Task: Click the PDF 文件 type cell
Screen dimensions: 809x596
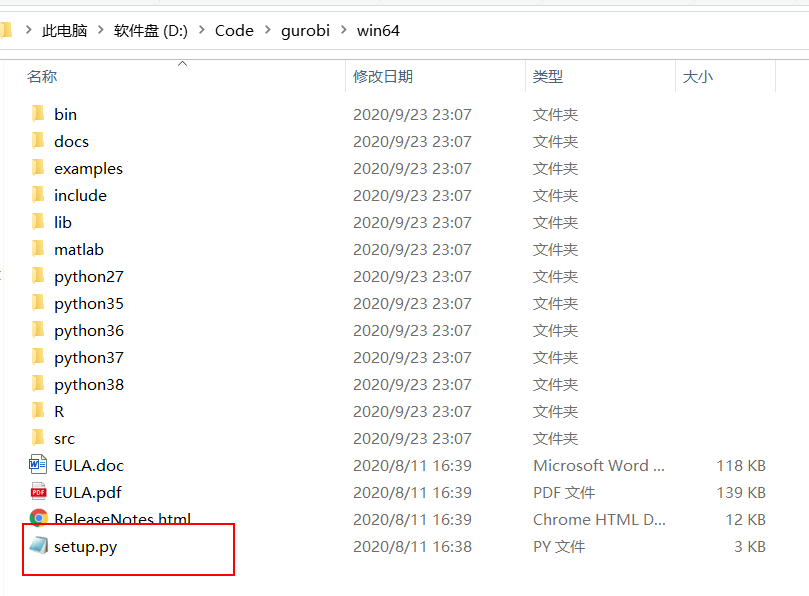Action: point(564,492)
